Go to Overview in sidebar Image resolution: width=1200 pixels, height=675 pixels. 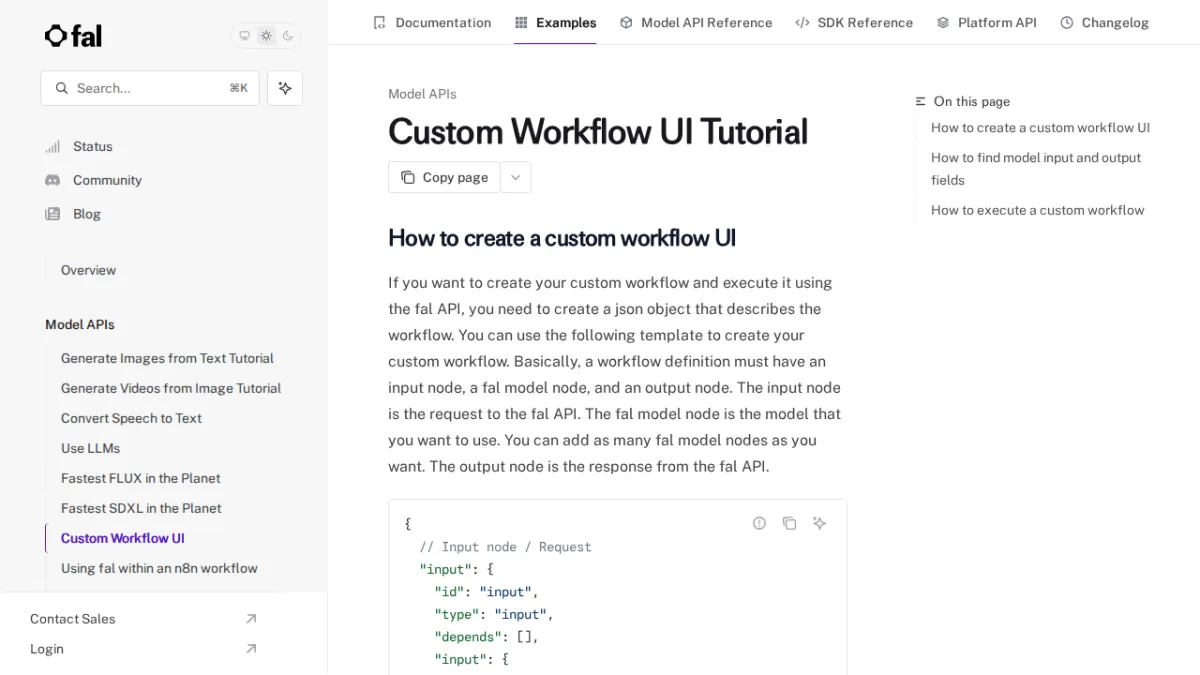click(88, 270)
